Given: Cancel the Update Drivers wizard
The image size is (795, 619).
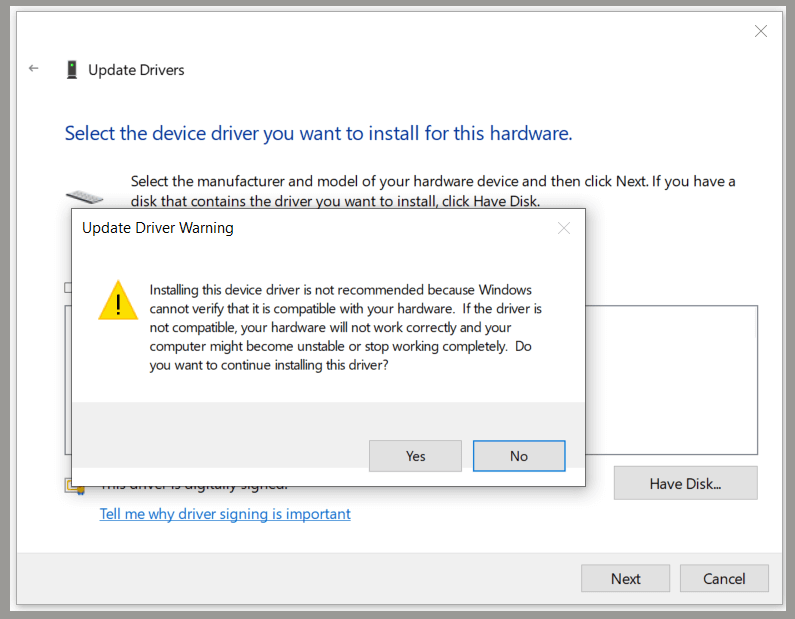Looking at the screenshot, I should (x=724, y=578).
